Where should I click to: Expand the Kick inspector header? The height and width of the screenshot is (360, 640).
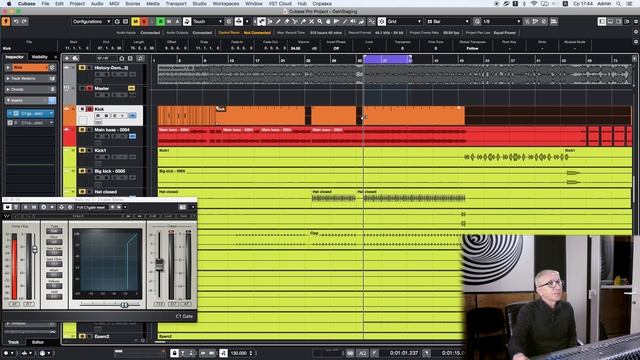point(8,67)
